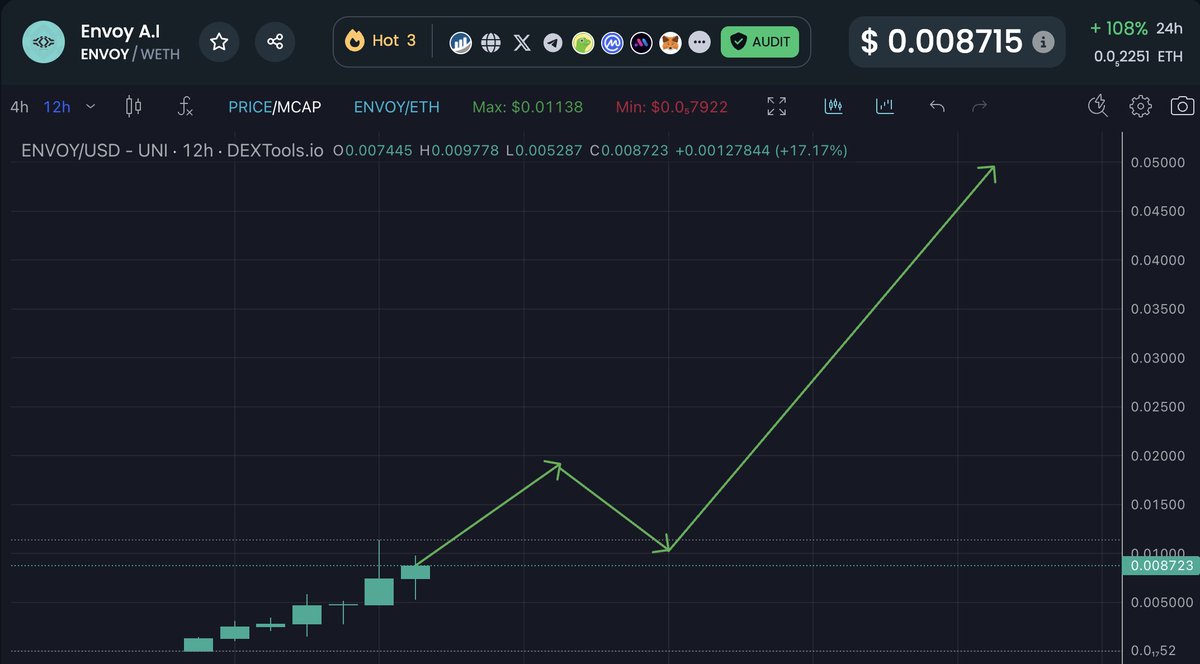This screenshot has height=664, width=1200.
Task: Switch the chart to the 4h timeframe
Action: click(19, 106)
